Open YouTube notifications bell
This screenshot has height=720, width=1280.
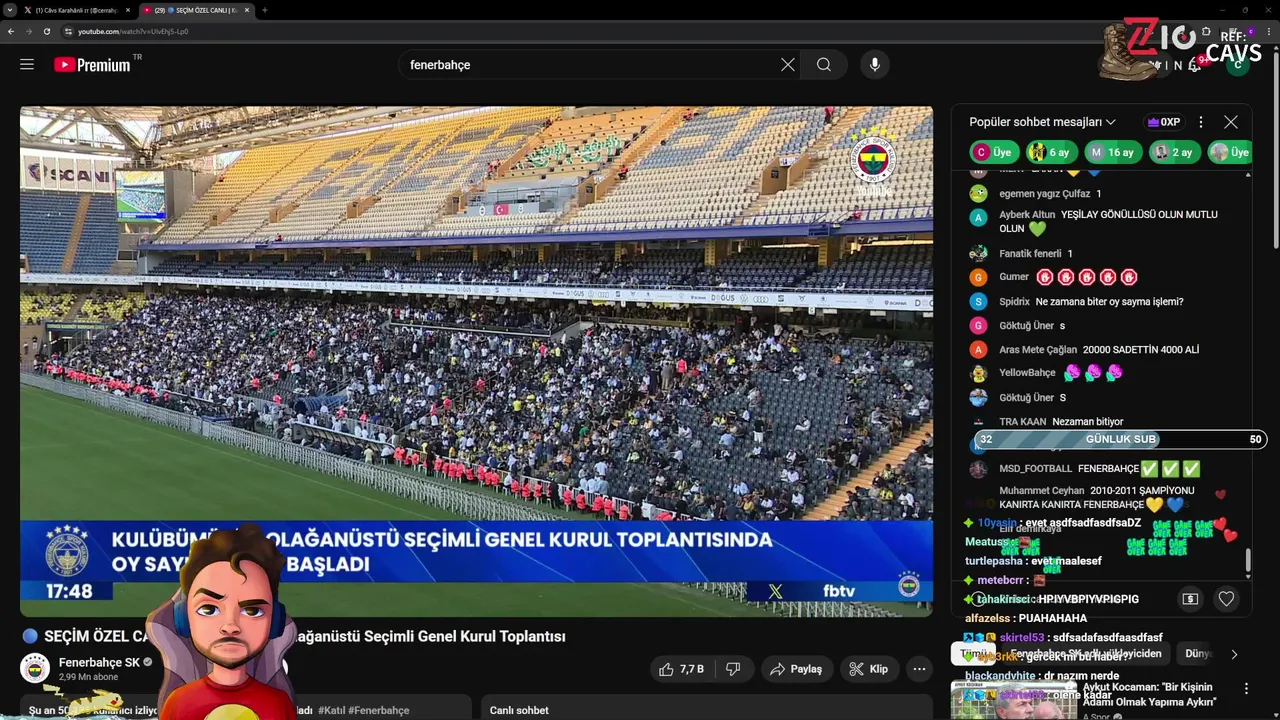pyautogui.click(x=1194, y=65)
